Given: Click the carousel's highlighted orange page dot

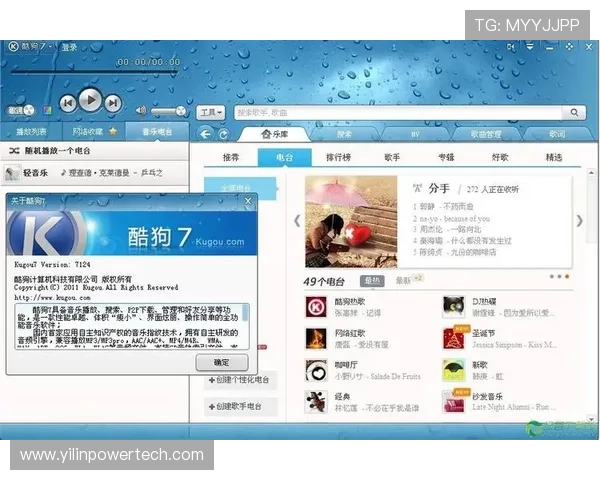Looking at the screenshot, I should [x=567, y=276].
